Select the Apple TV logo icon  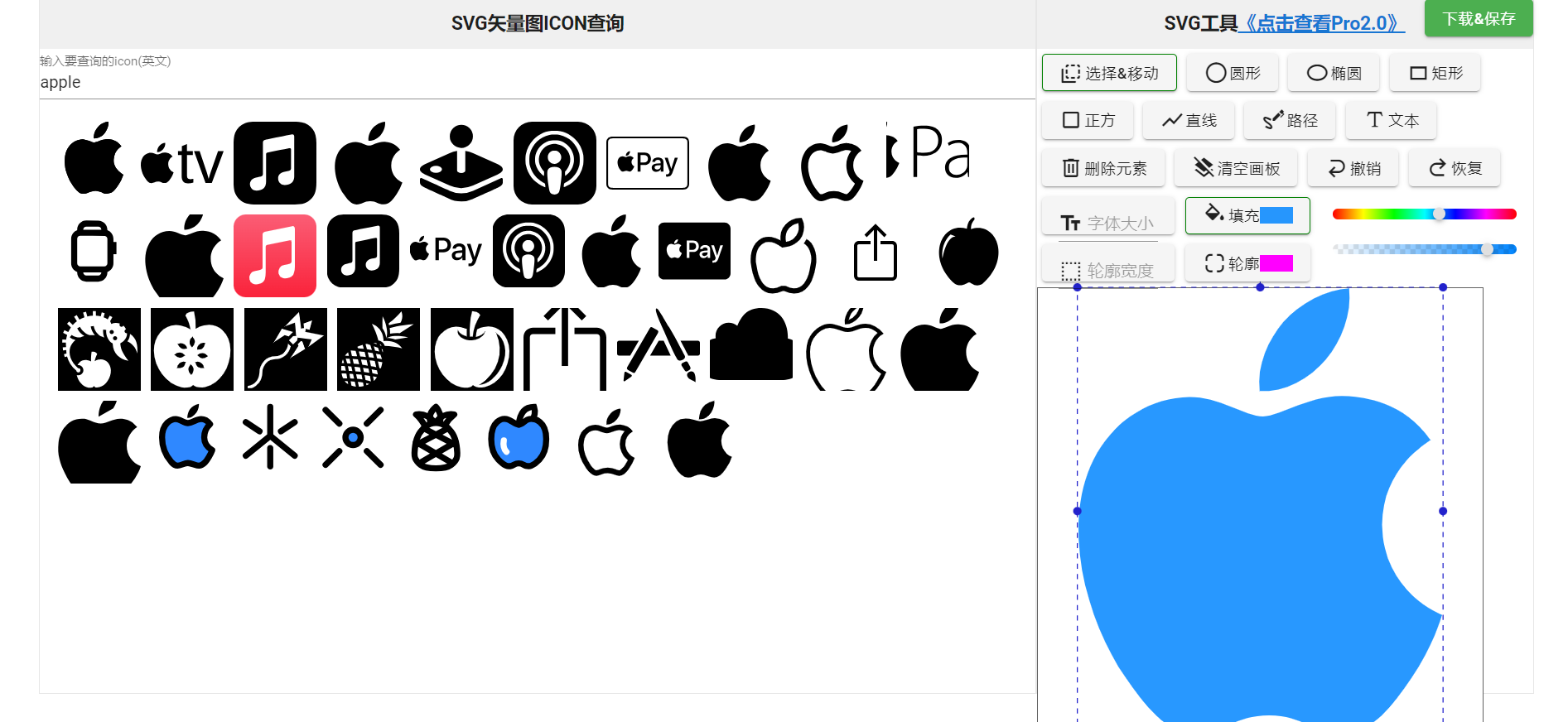182,163
